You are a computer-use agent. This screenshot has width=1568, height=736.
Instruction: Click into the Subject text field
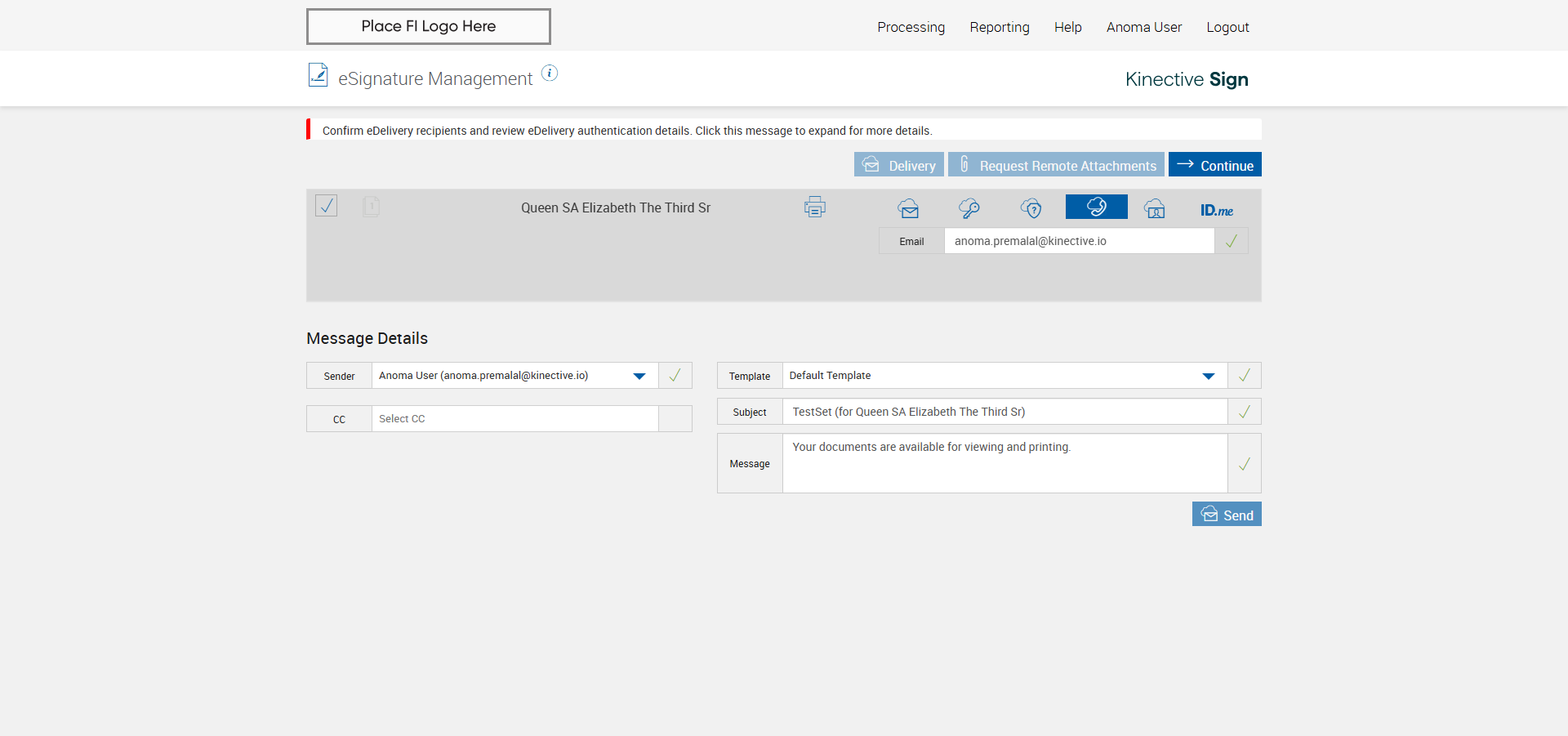[x=1004, y=412]
